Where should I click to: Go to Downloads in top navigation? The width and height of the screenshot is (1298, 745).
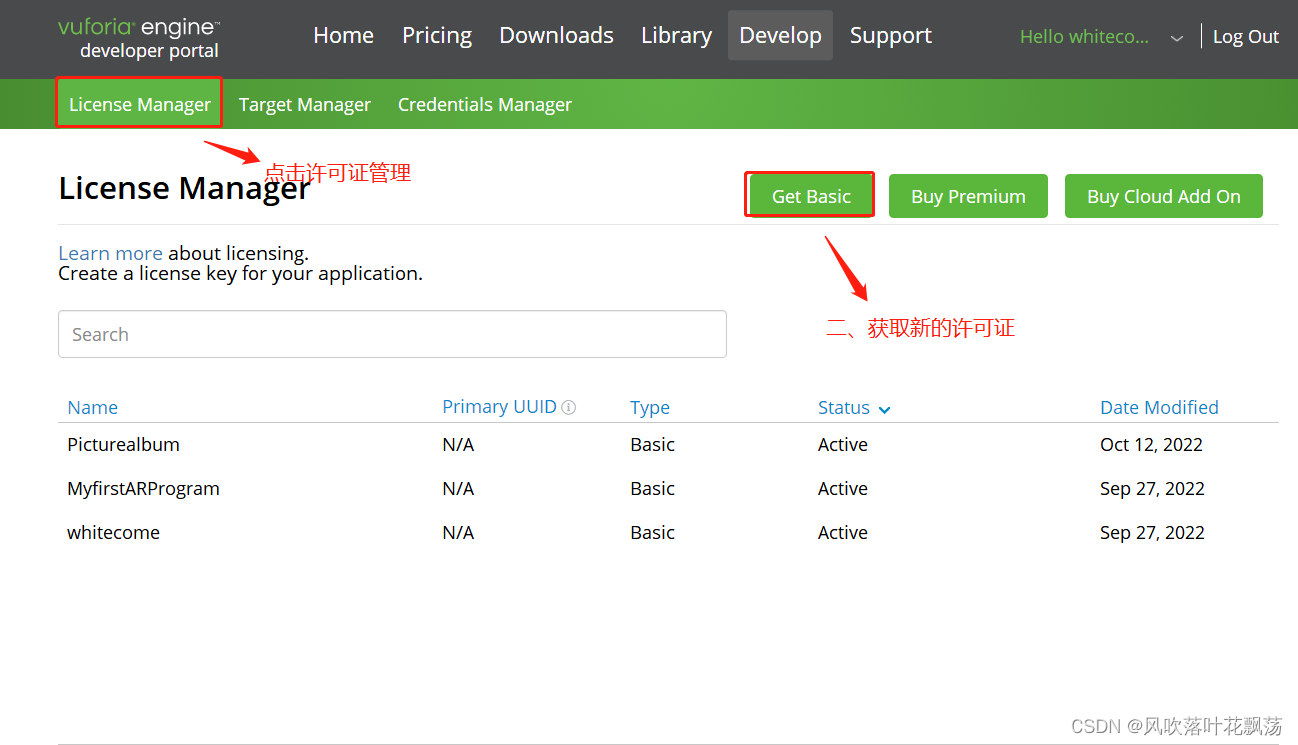pyautogui.click(x=556, y=35)
